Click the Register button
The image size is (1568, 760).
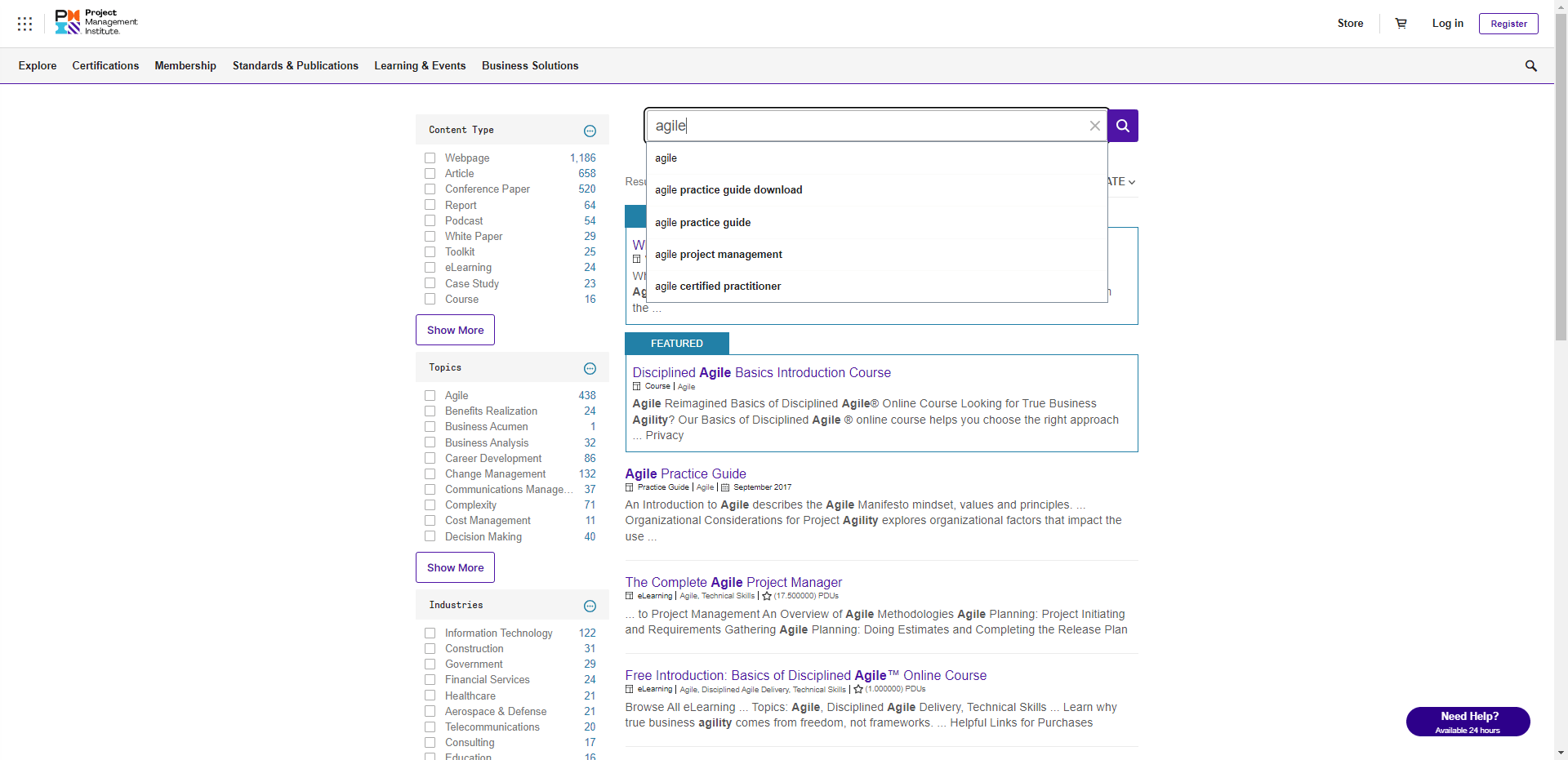[x=1508, y=24]
